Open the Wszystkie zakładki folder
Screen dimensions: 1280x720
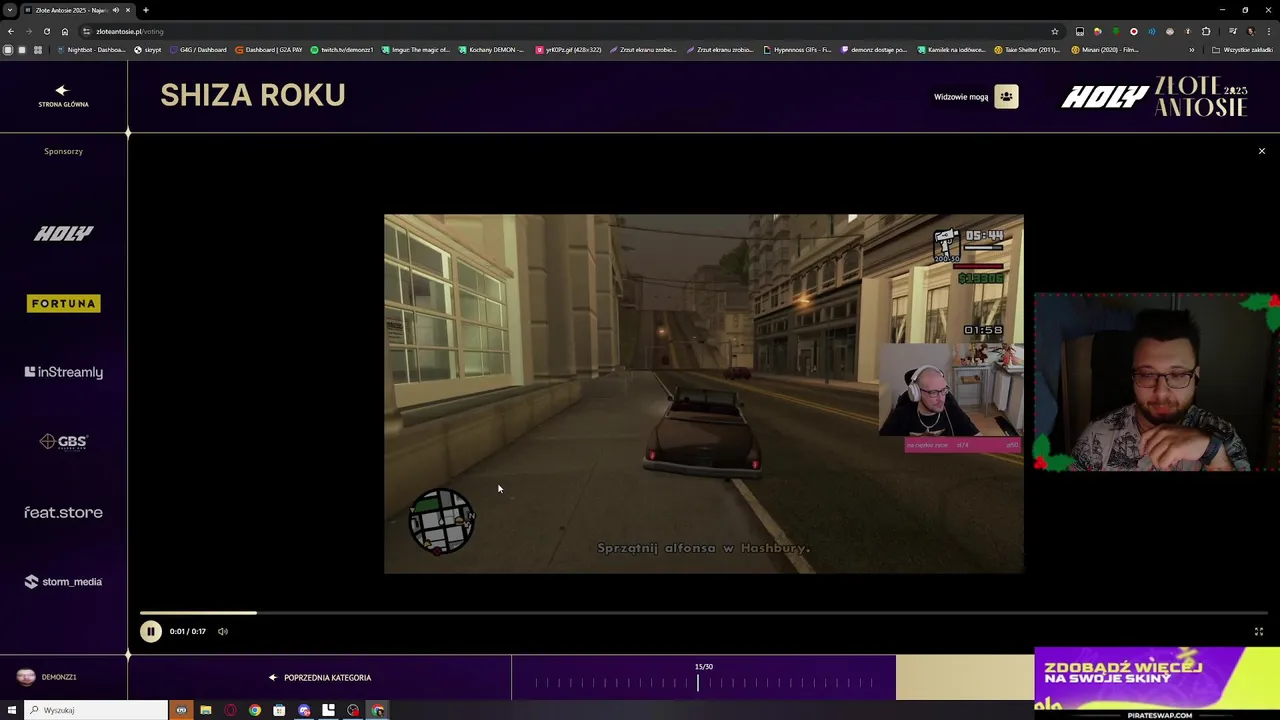(1242, 49)
